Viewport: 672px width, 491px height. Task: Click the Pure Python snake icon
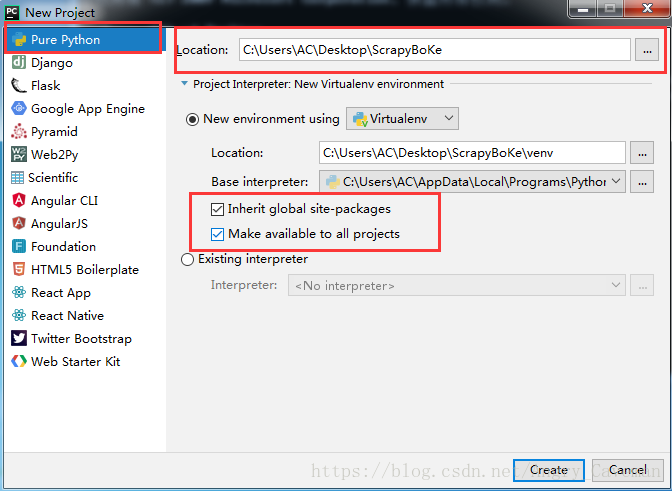(x=19, y=40)
